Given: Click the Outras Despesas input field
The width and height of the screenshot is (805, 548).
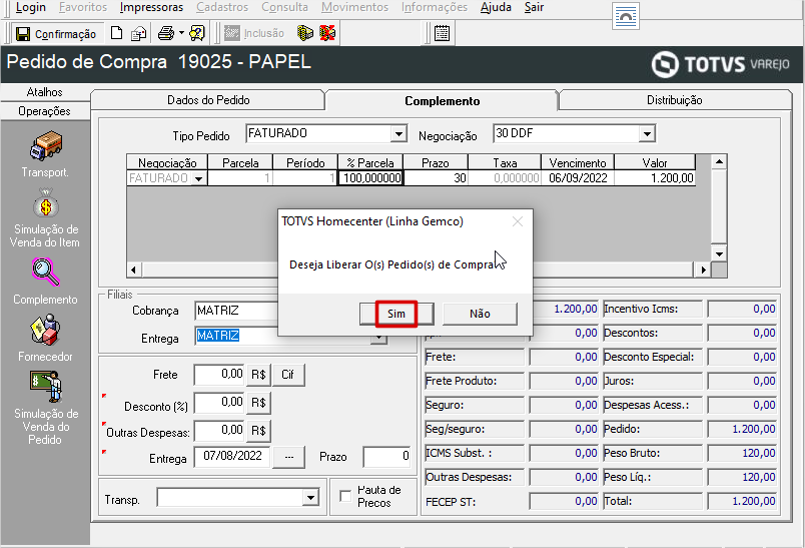Looking at the screenshot, I should click(x=219, y=430).
